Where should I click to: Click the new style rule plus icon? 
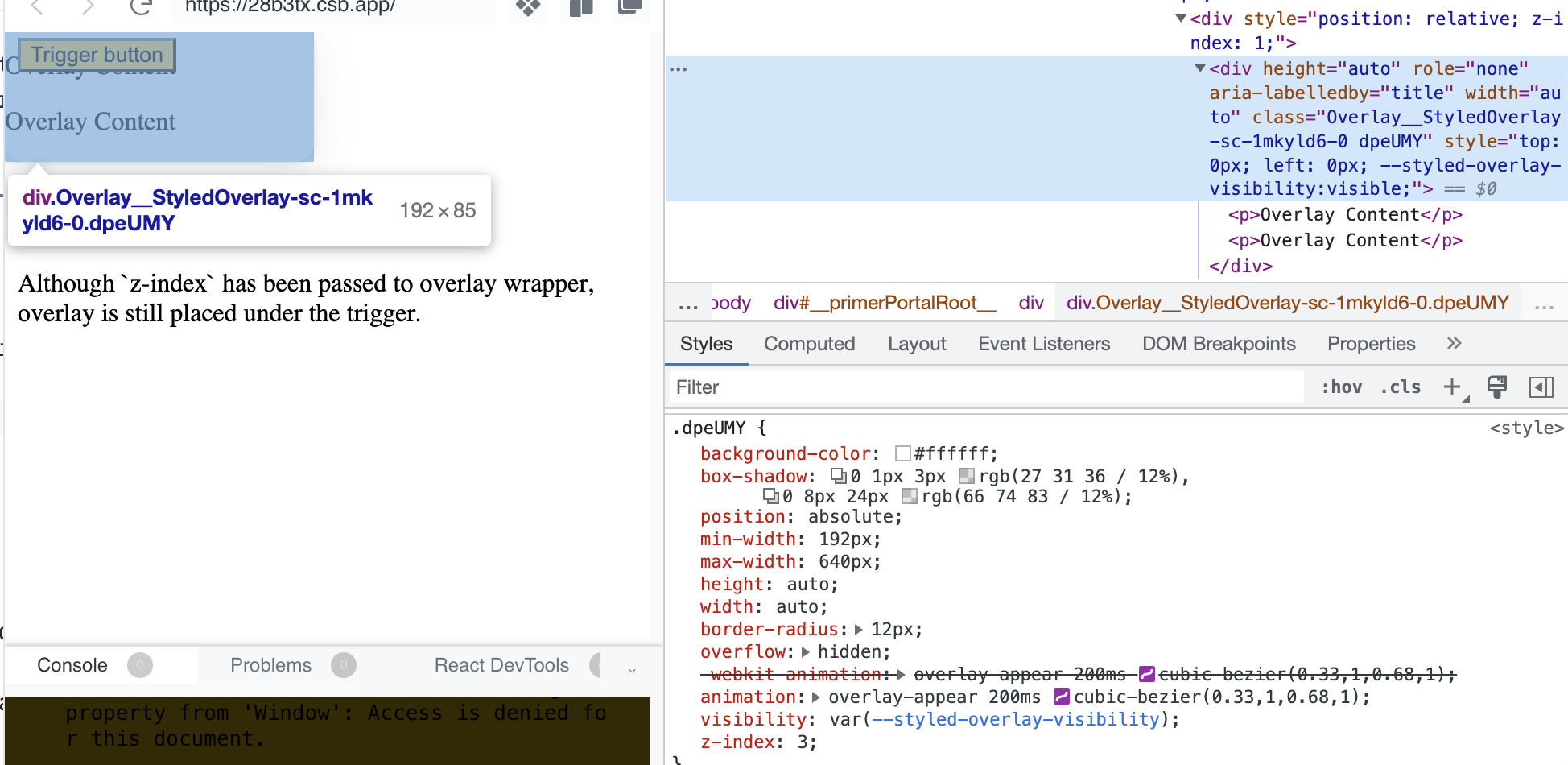tap(1452, 387)
